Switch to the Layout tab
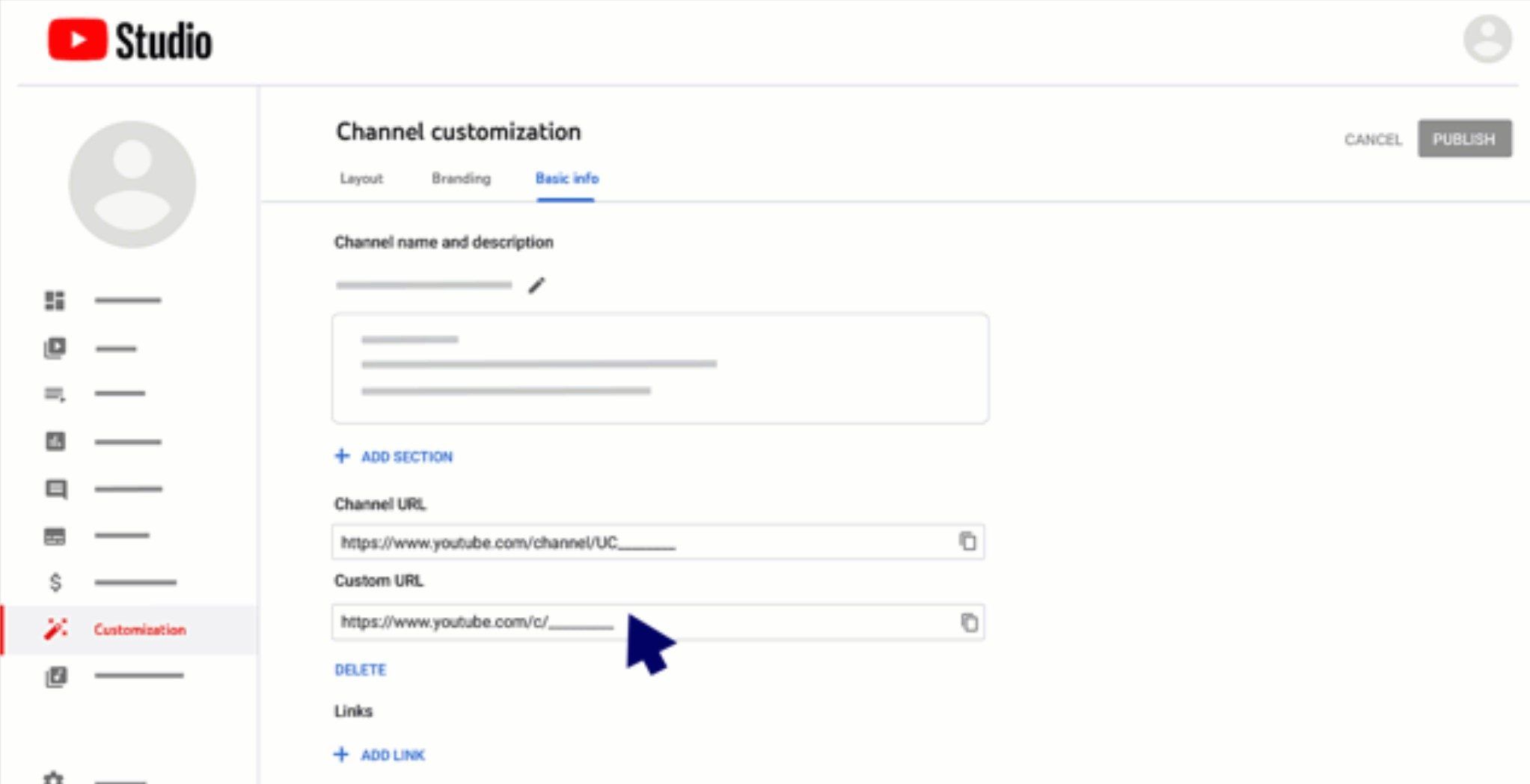 pyautogui.click(x=361, y=179)
